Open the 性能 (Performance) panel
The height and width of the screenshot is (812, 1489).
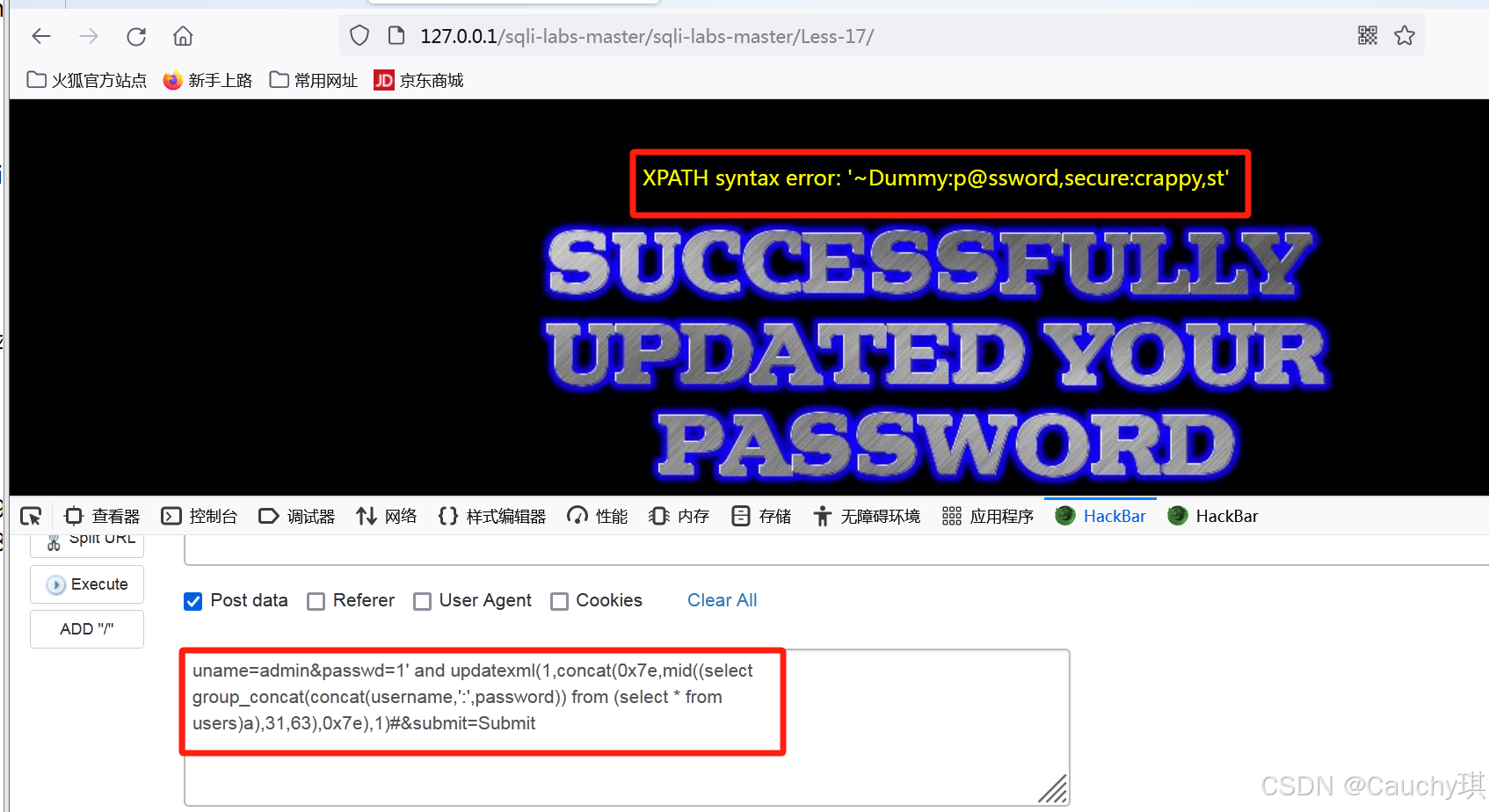tap(597, 516)
